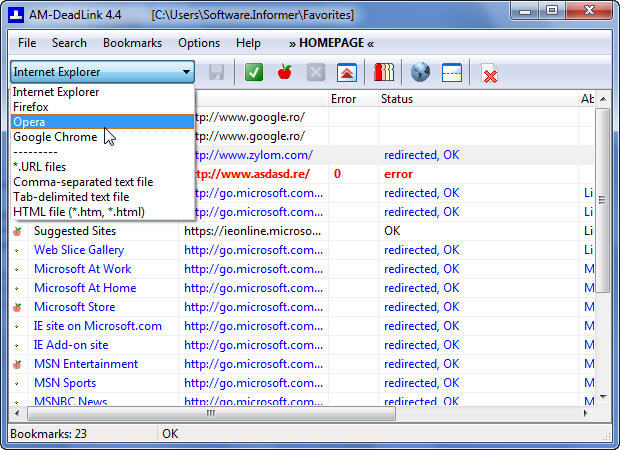
Task: Click the vertical scrollbar thumb
Action: click(603, 200)
